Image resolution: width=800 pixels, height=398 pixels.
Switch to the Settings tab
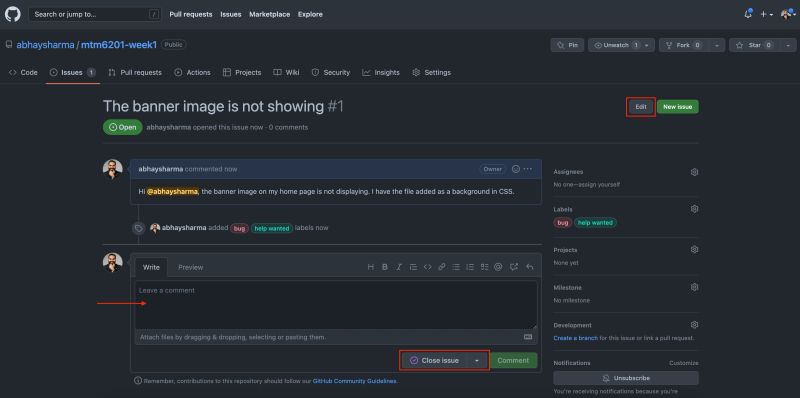(x=432, y=72)
